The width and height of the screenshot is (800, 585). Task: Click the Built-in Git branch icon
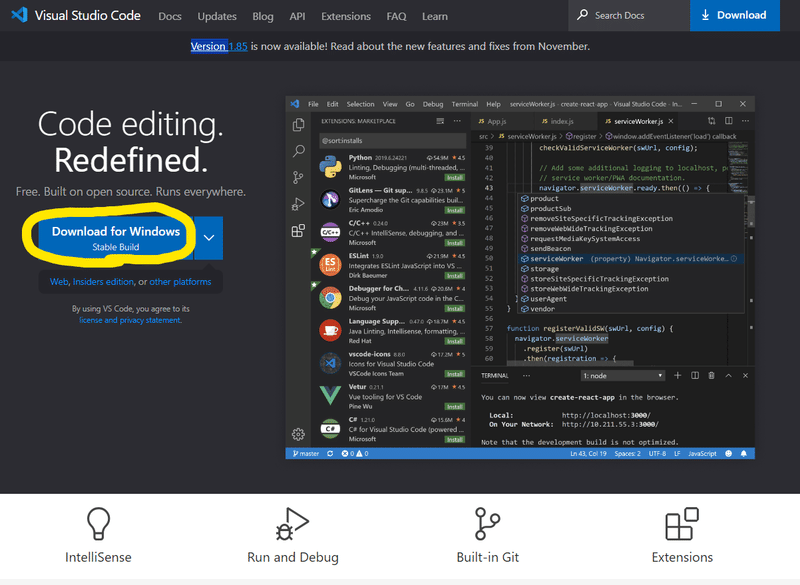tap(487, 523)
